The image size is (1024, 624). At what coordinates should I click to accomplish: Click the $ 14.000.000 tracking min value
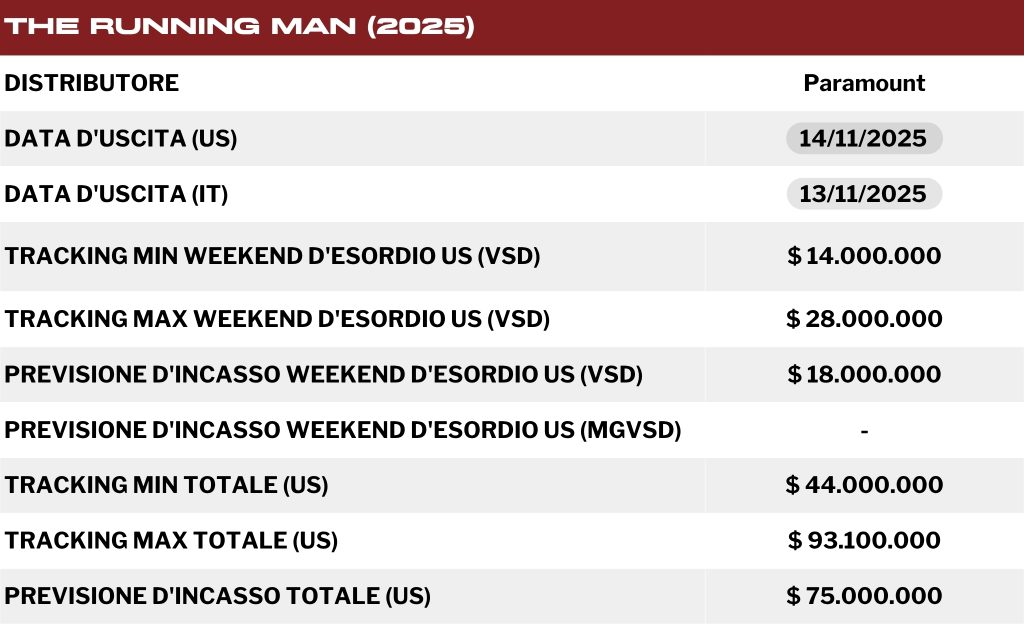pyautogui.click(x=864, y=256)
